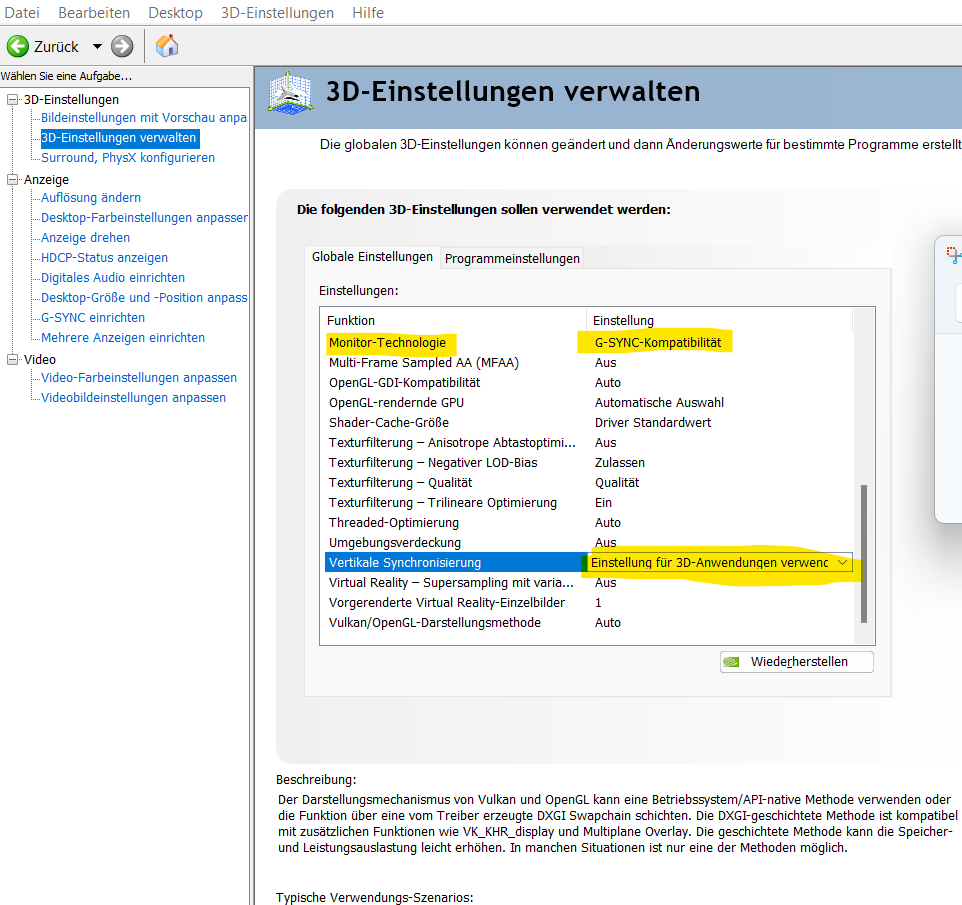962x905 pixels.
Task: Click the 3D settings header cube icon
Action: click(x=291, y=93)
